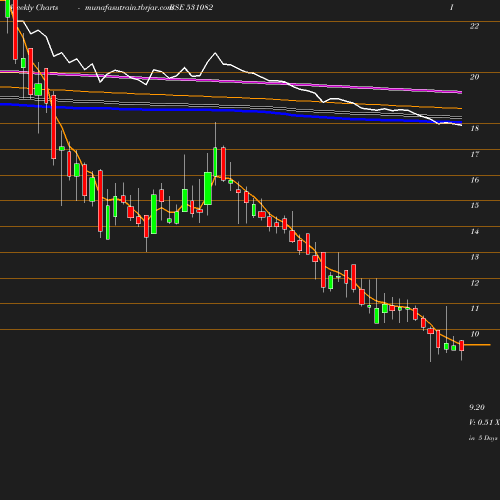Click the price axis label 18
The image size is (500, 500).
coord(475,128)
